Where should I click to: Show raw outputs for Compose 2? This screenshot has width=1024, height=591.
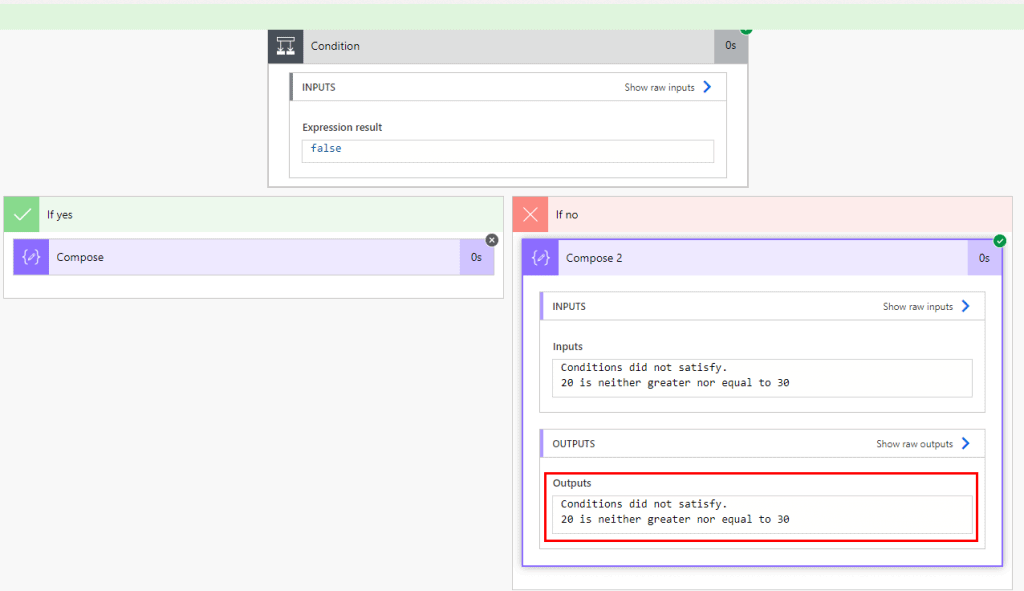point(914,444)
